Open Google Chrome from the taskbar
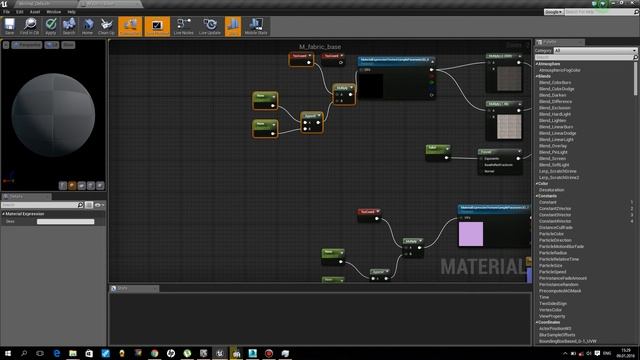This screenshot has height=360, width=640. [154, 353]
